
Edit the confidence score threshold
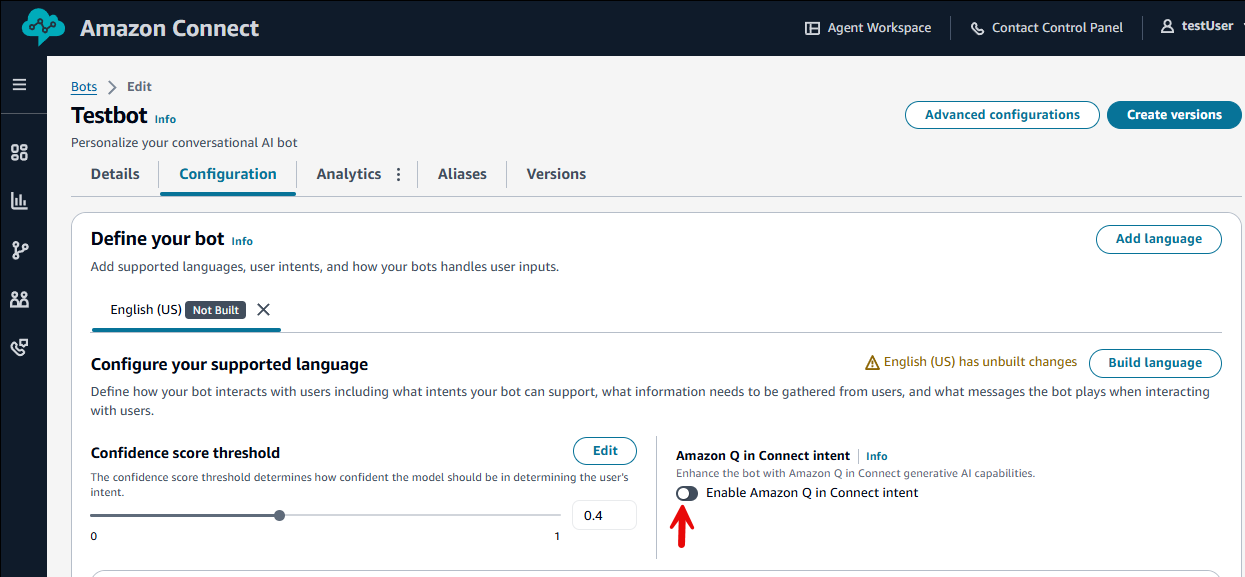coord(605,451)
